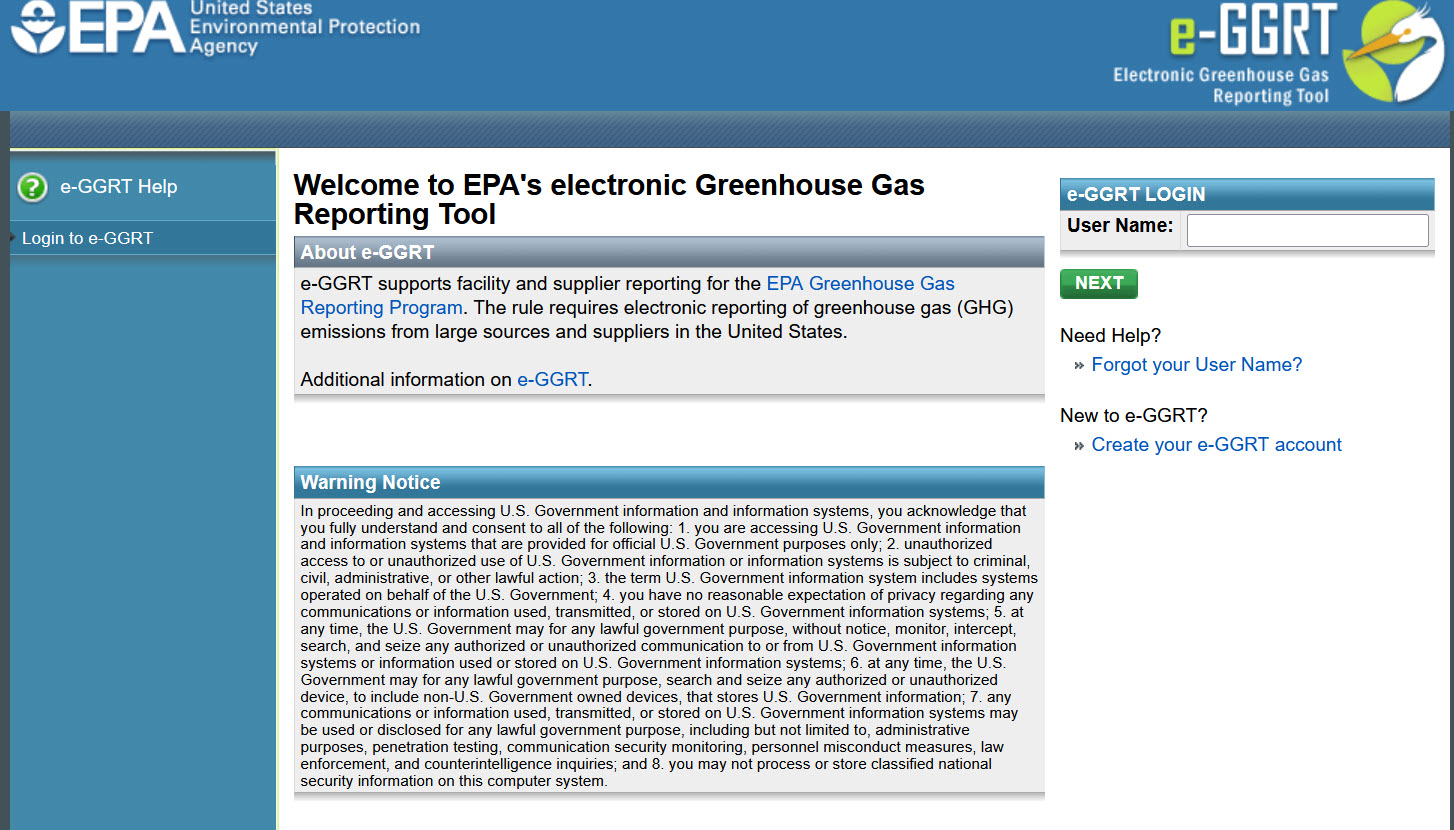Click the About e-GGRT section header
The height and width of the screenshot is (830, 1454).
668,253
